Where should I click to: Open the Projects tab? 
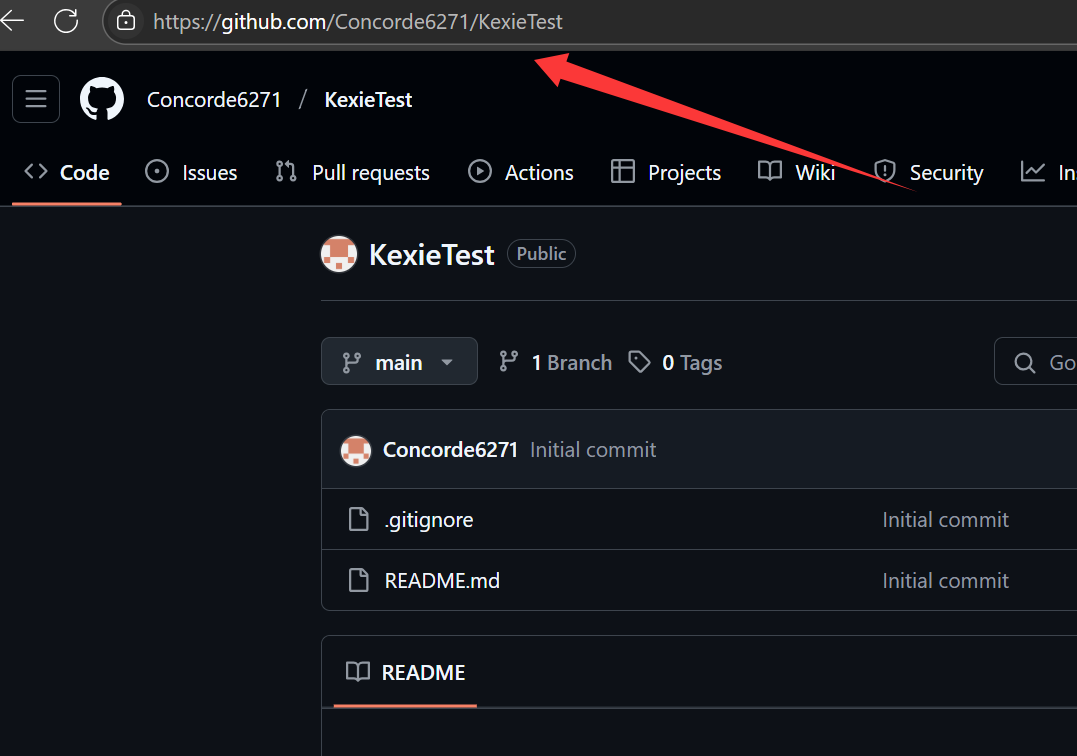[666, 172]
